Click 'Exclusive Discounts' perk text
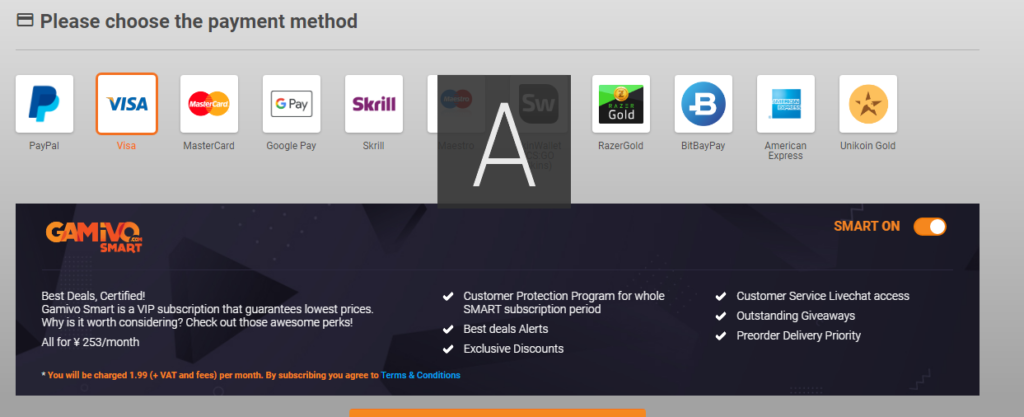This screenshot has height=417, width=1024. [x=513, y=348]
